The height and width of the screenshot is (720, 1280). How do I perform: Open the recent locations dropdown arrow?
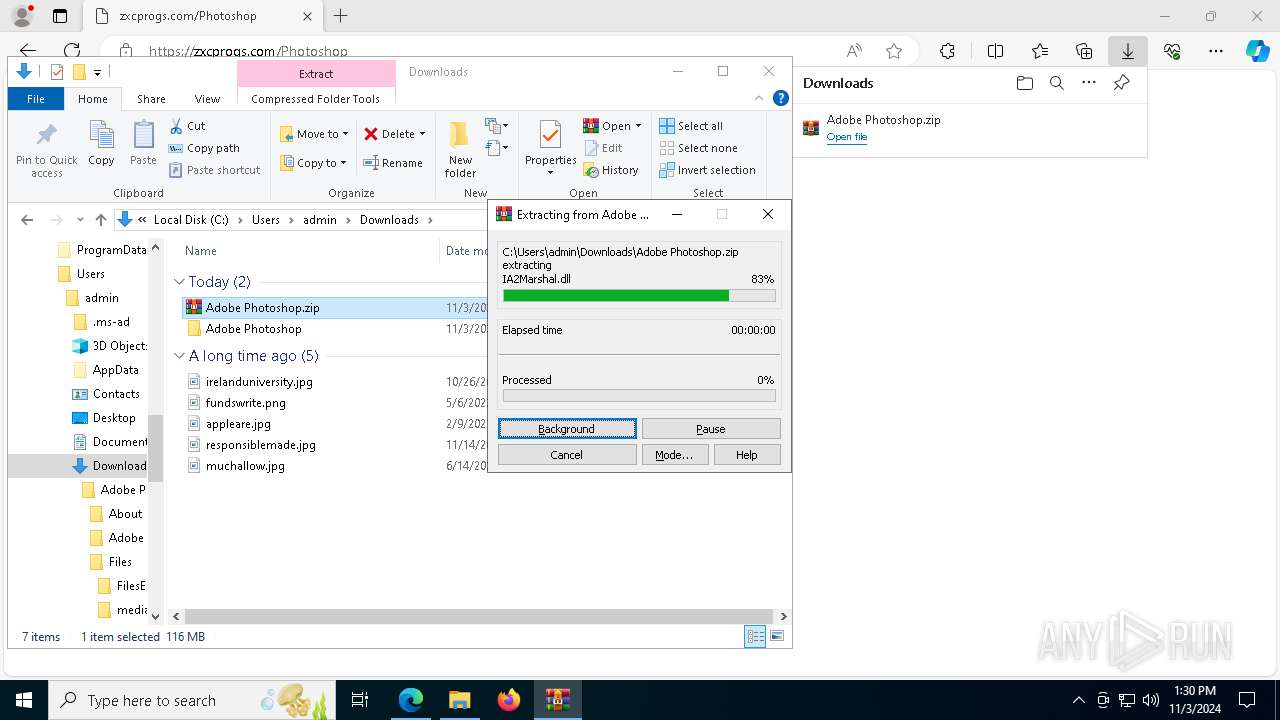(78, 220)
